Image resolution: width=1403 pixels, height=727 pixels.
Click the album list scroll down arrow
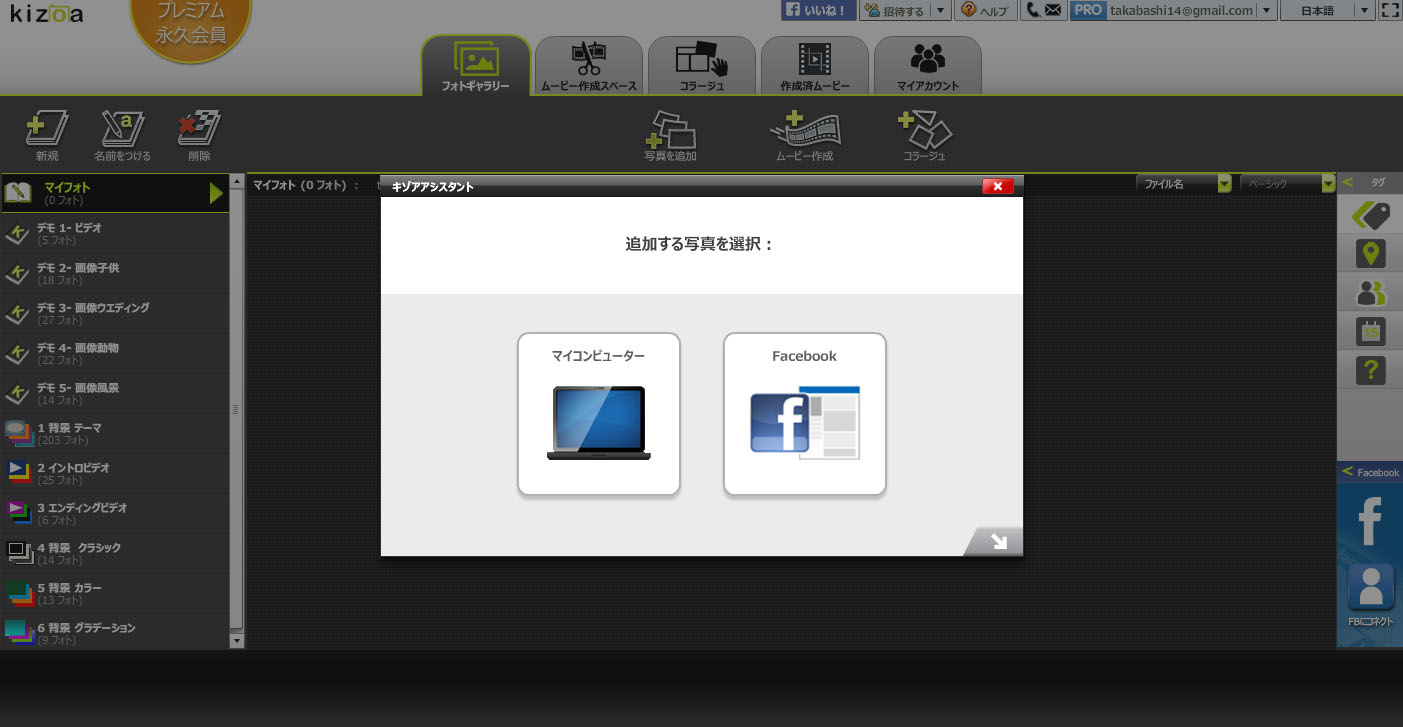click(x=237, y=640)
